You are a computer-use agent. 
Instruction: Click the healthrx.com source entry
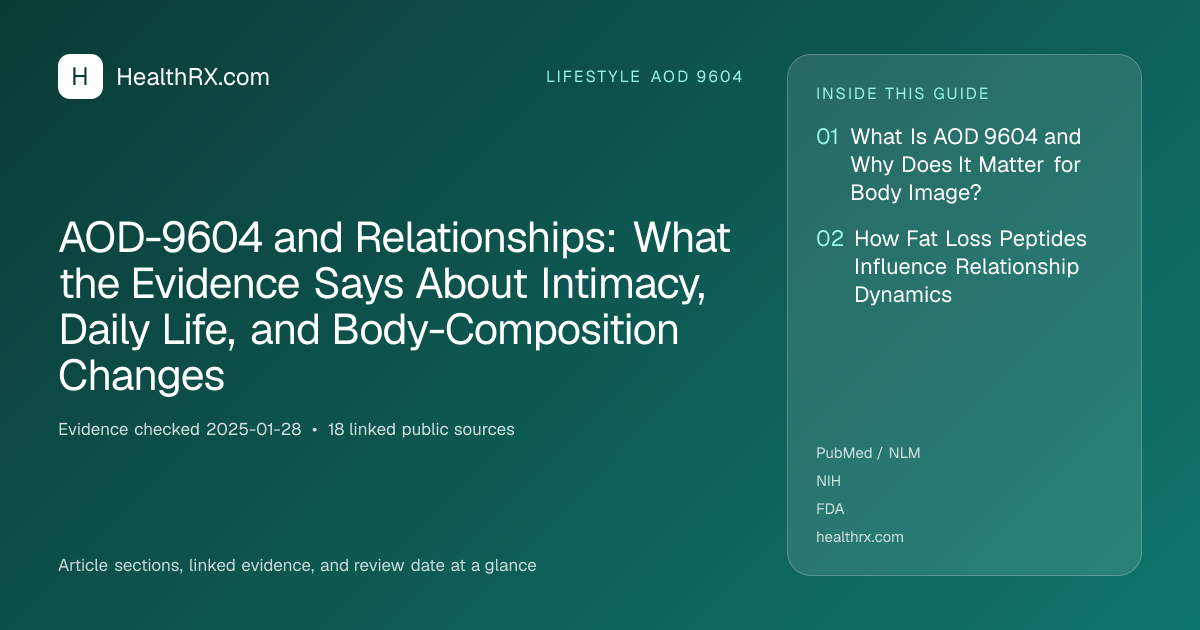(860, 537)
